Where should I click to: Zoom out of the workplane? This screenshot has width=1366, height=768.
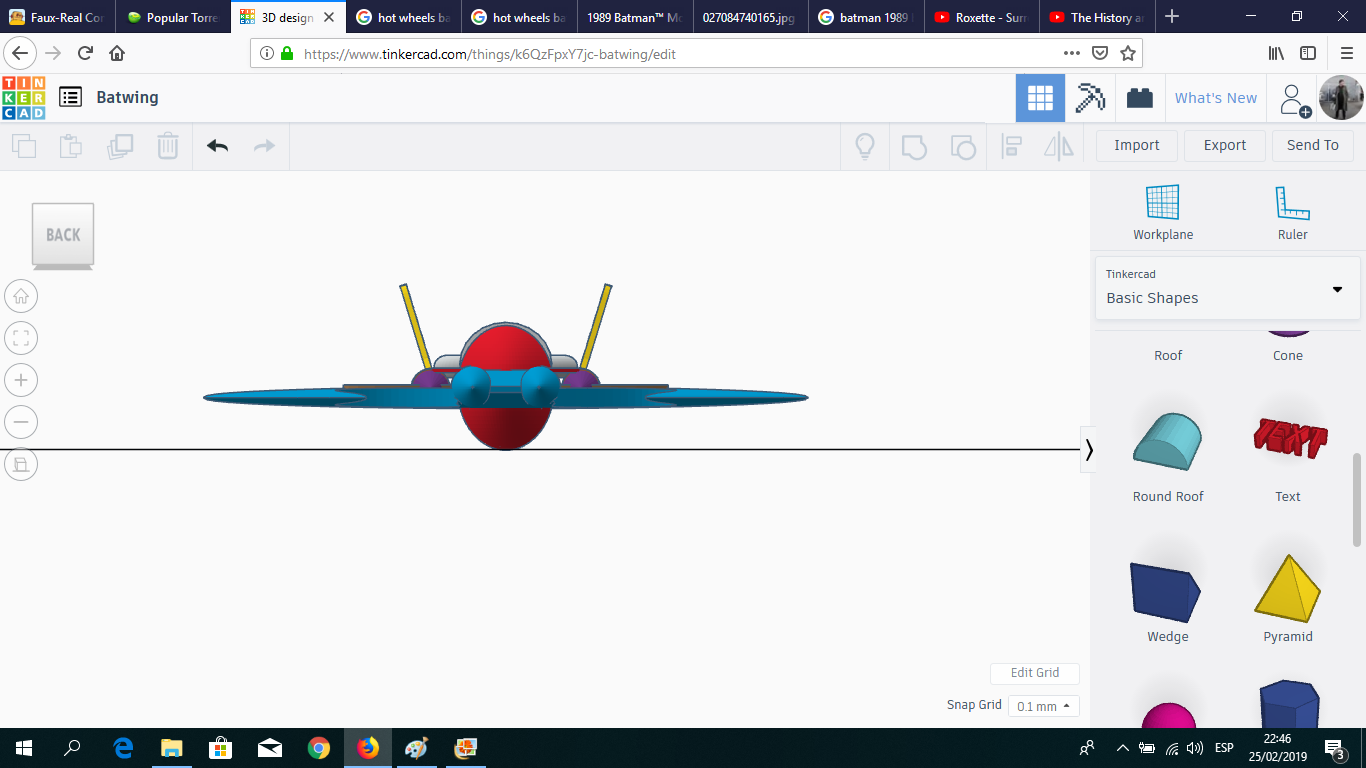[21, 422]
